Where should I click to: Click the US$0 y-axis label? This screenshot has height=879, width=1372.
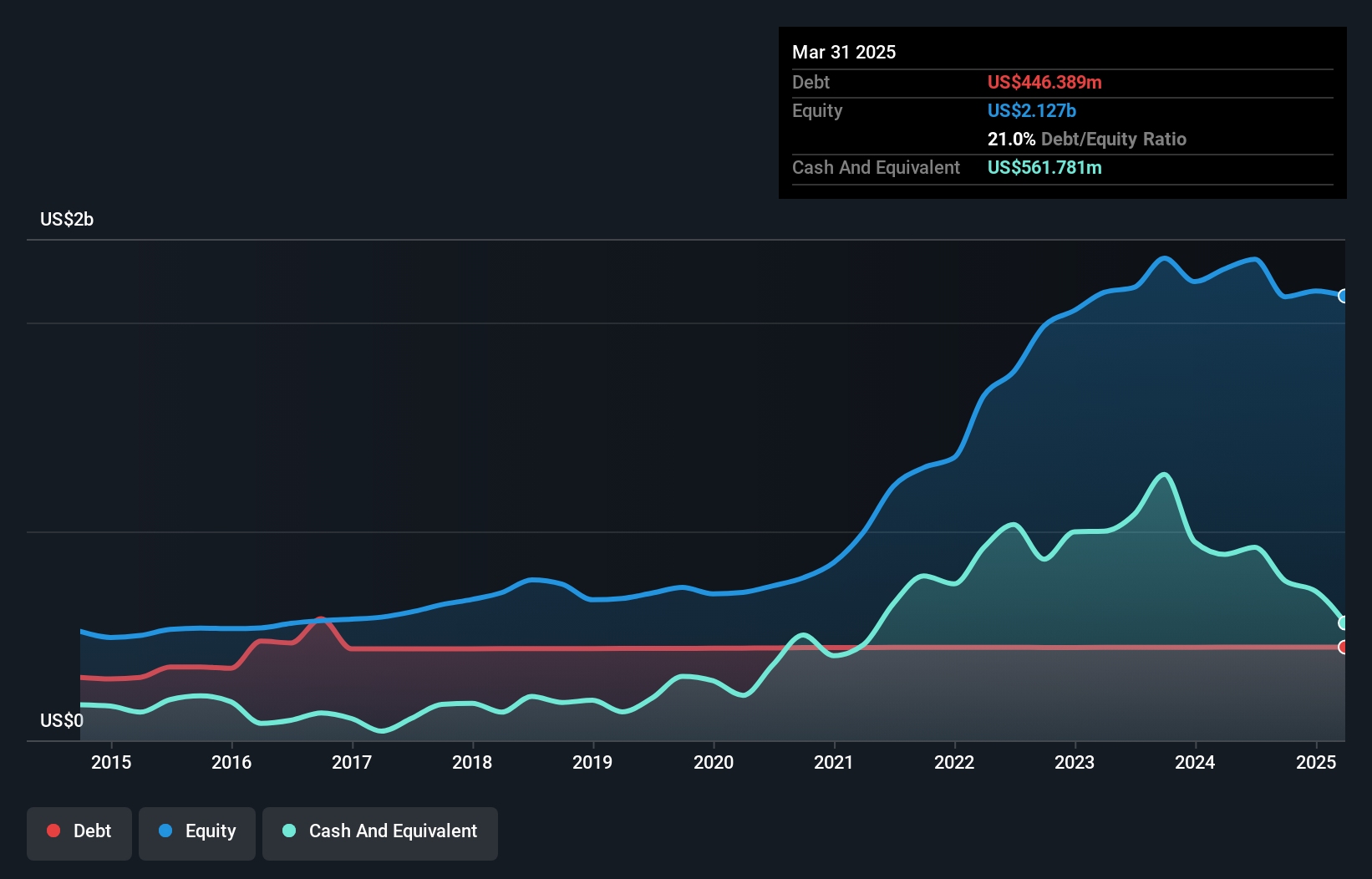click(62, 720)
